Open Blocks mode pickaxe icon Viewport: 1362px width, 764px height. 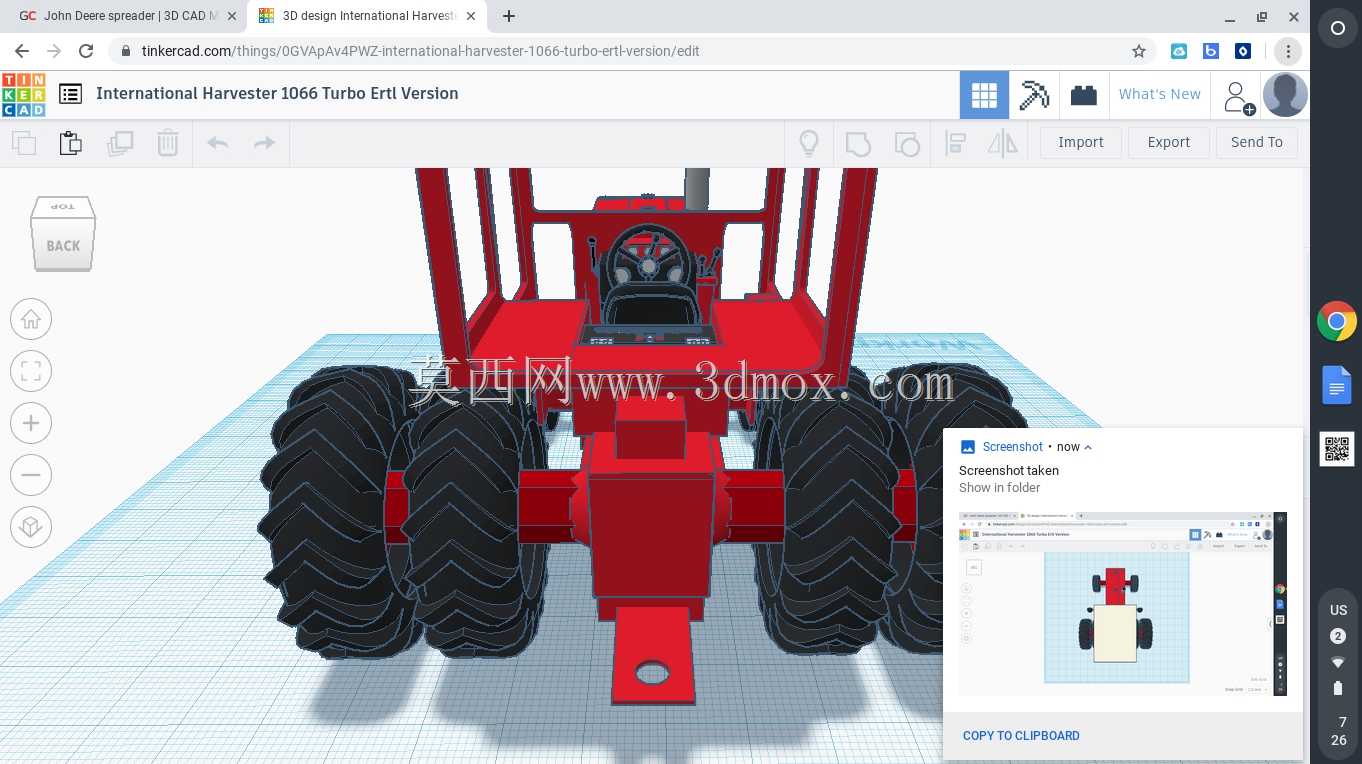pyautogui.click(x=1034, y=95)
